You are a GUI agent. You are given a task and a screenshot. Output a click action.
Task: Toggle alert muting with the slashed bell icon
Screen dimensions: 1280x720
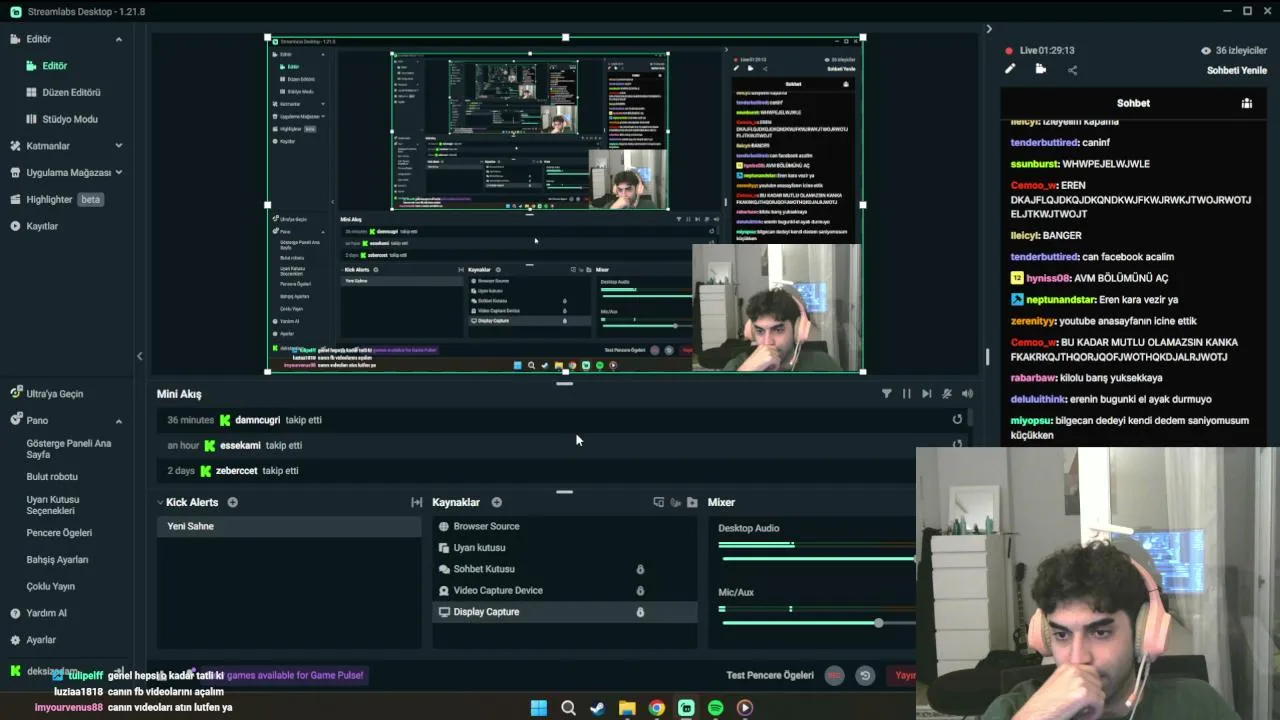tap(946, 394)
